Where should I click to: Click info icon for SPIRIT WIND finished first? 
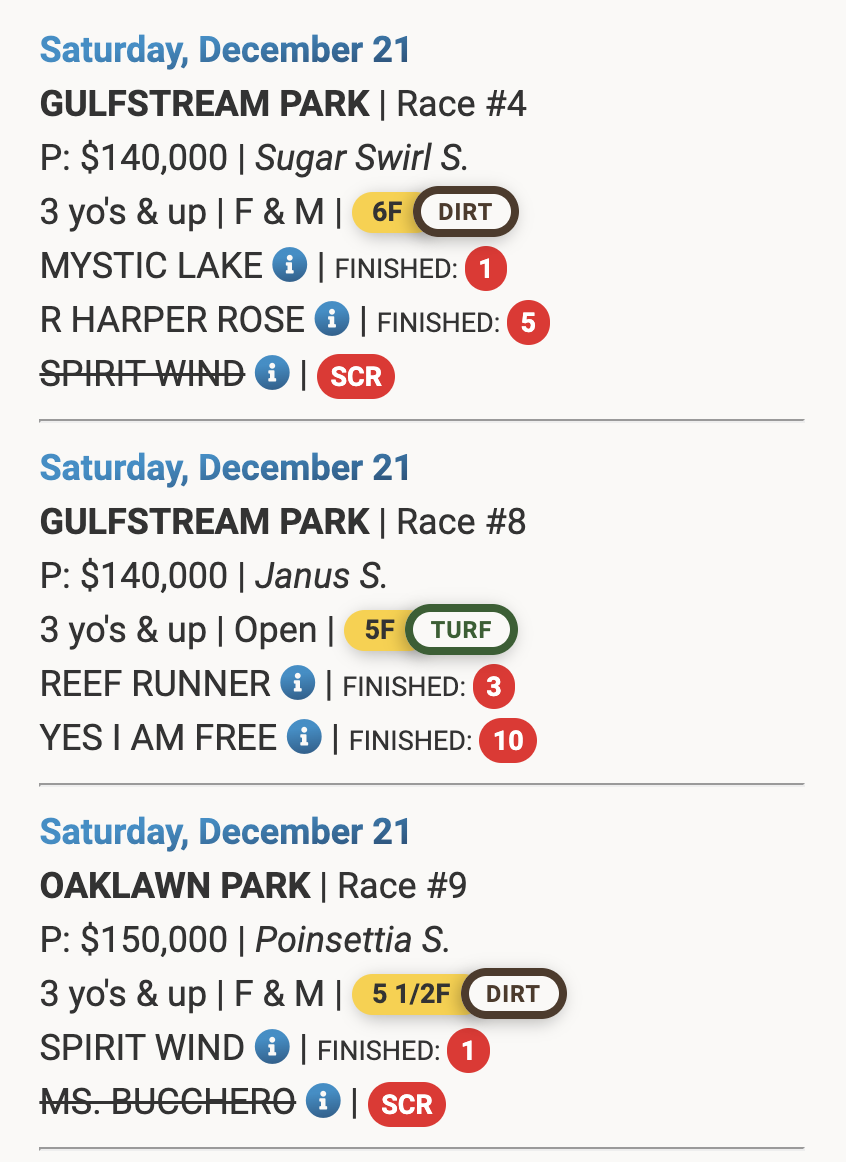271,1048
